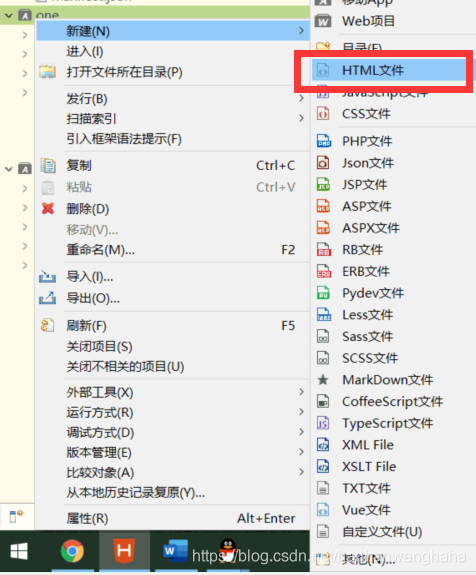Viewport: 476px width, 575px height.
Task: Click the MarkDown文件 star icon
Action: (323, 380)
